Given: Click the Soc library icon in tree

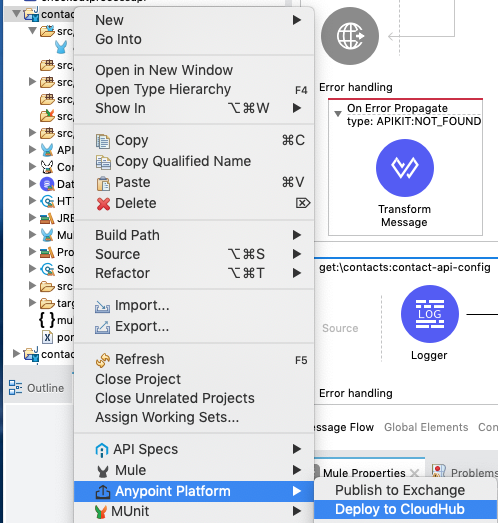Looking at the screenshot, I should tap(47, 269).
